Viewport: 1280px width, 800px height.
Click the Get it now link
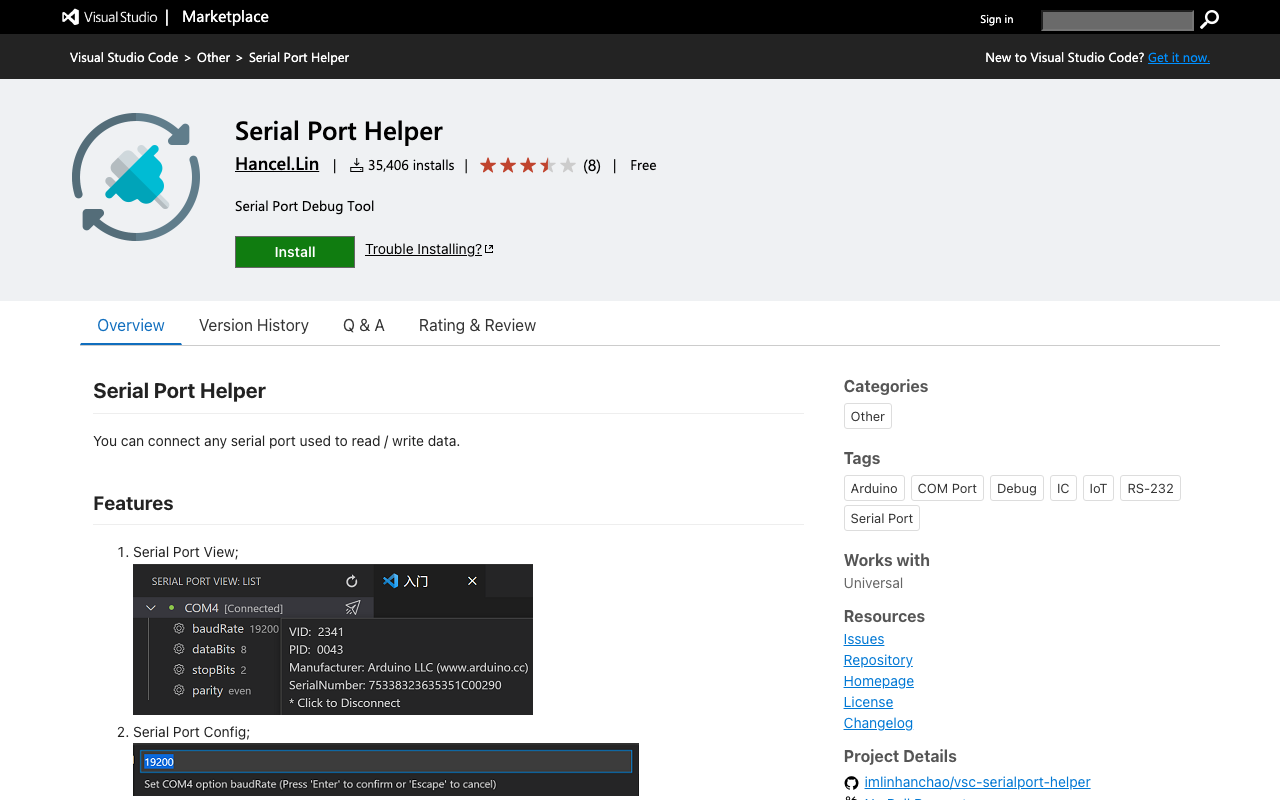click(1179, 57)
